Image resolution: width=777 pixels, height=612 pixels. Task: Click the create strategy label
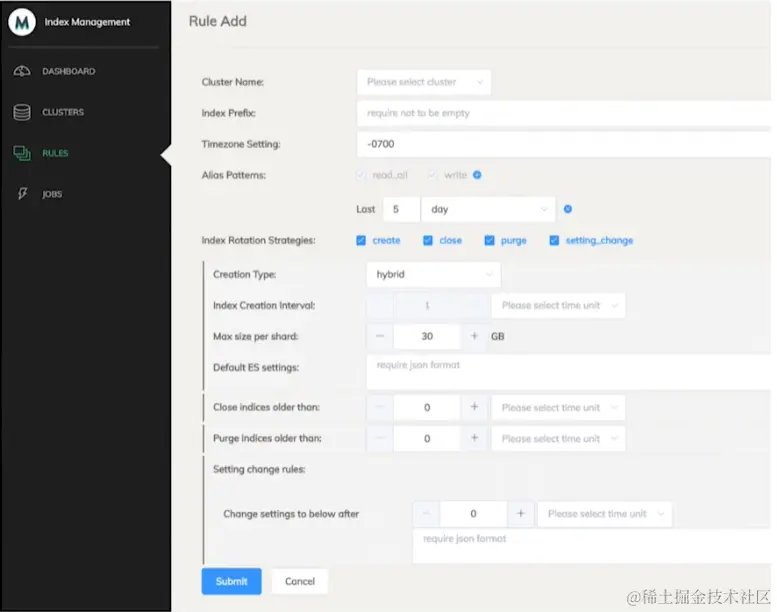click(x=386, y=240)
